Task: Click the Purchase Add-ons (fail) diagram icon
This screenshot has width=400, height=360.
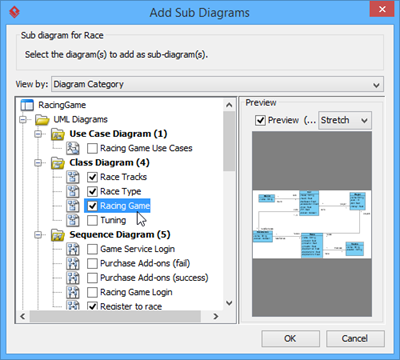Action: click(x=73, y=263)
